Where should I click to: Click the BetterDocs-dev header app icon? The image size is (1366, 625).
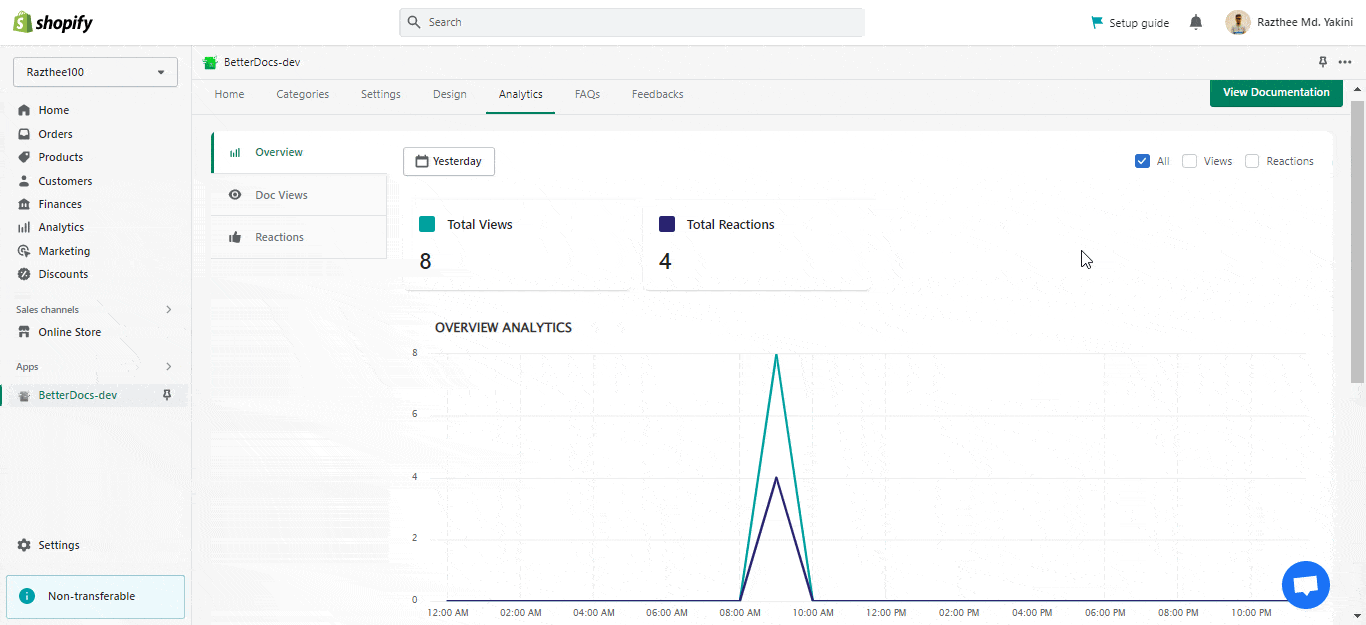pyautogui.click(x=210, y=62)
